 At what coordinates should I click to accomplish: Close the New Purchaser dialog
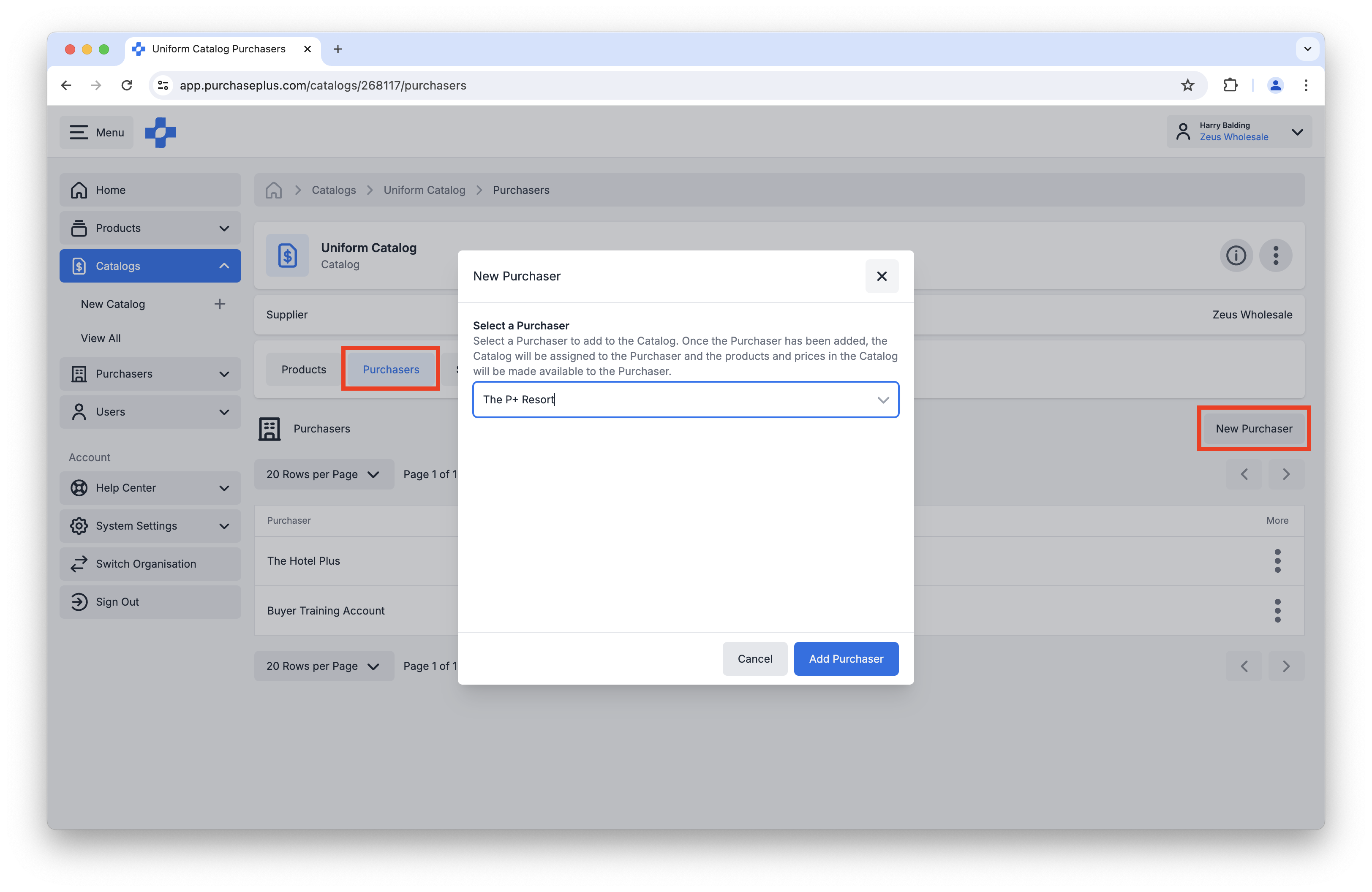coord(882,276)
